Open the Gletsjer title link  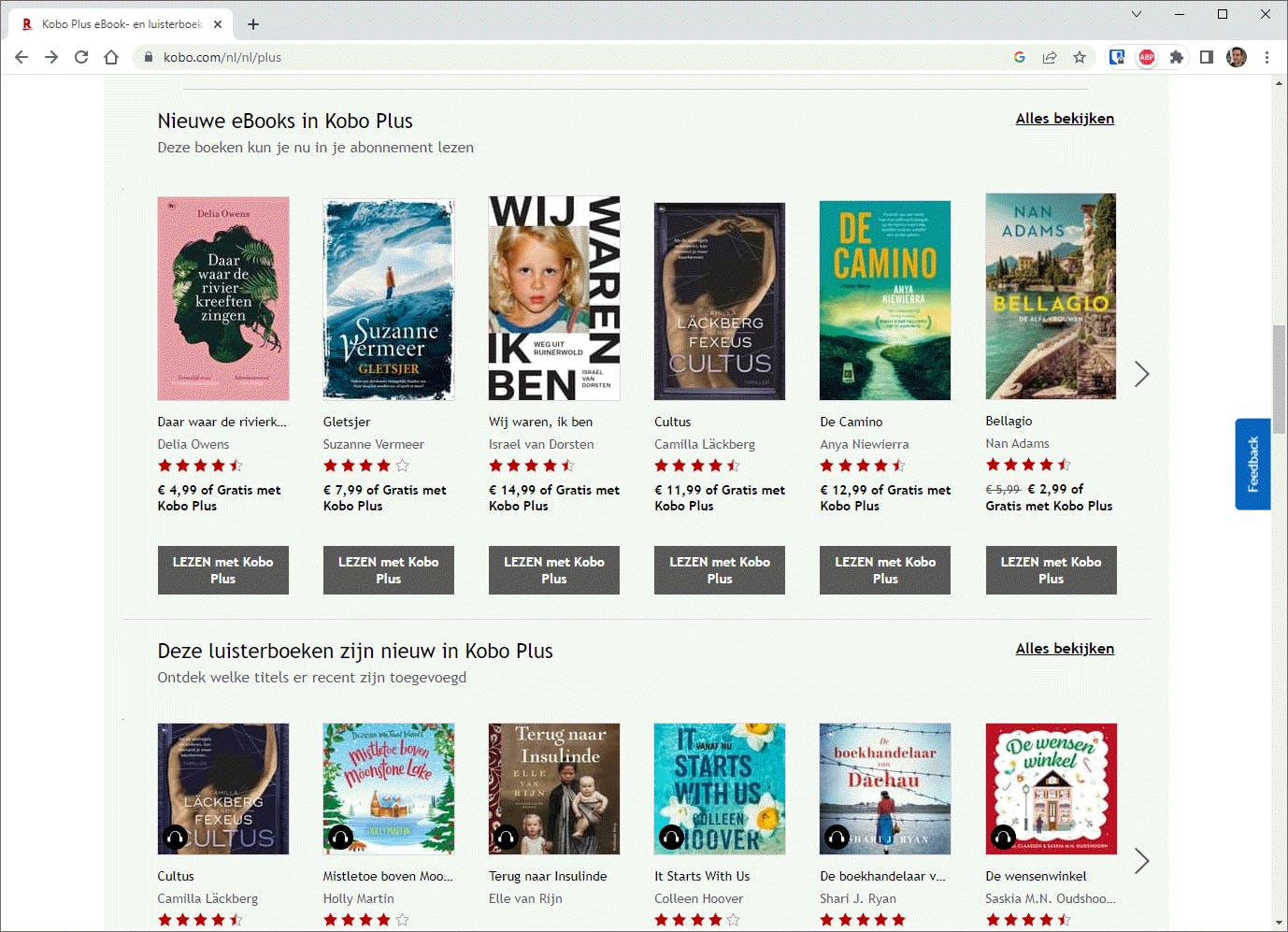(347, 422)
